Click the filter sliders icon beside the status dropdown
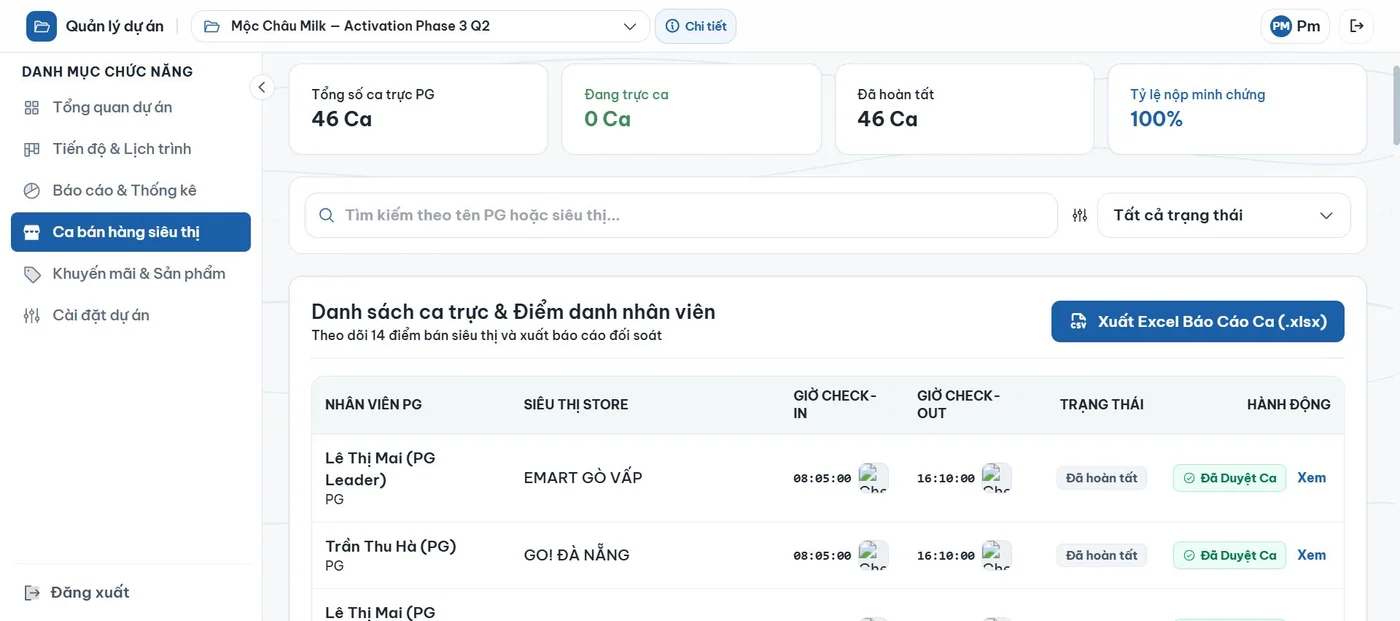The image size is (1400, 621). tap(1080, 215)
